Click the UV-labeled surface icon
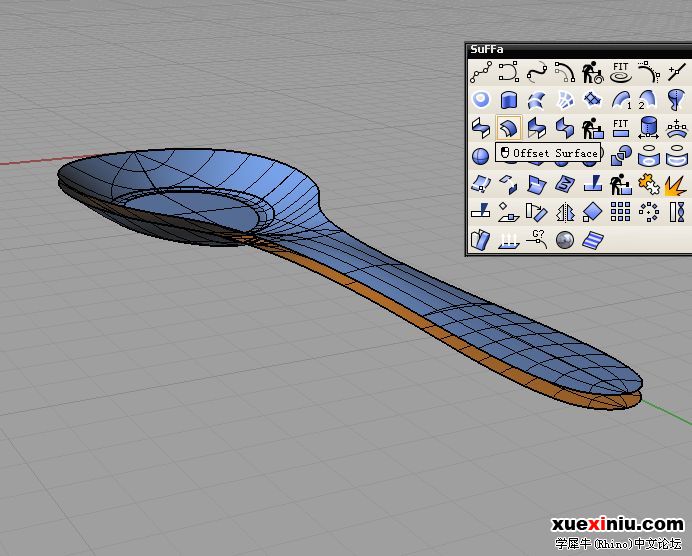The width and height of the screenshot is (692, 556). click(x=564, y=184)
